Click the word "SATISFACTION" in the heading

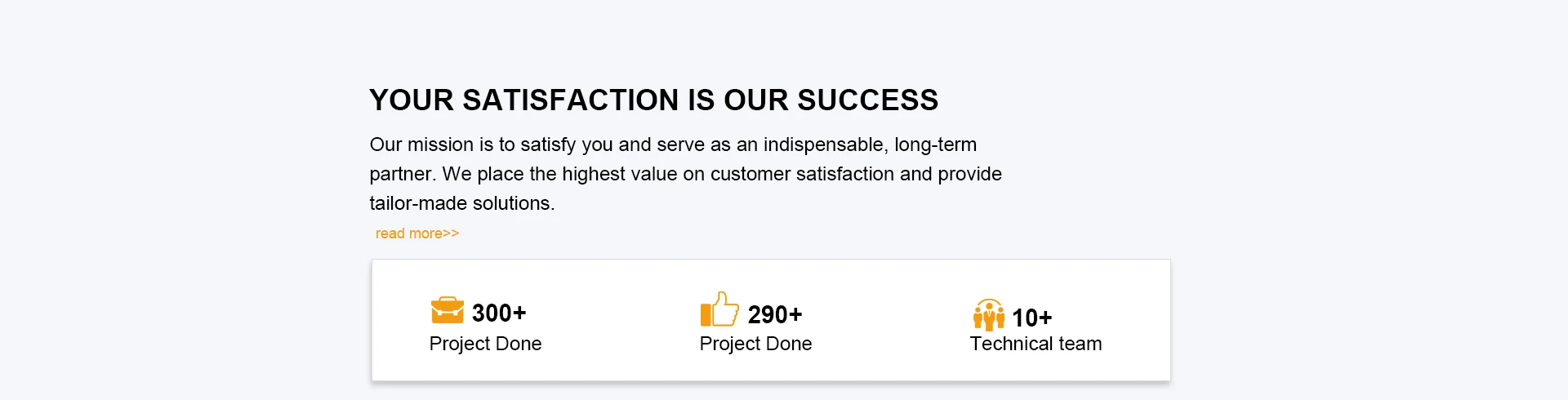(x=570, y=100)
